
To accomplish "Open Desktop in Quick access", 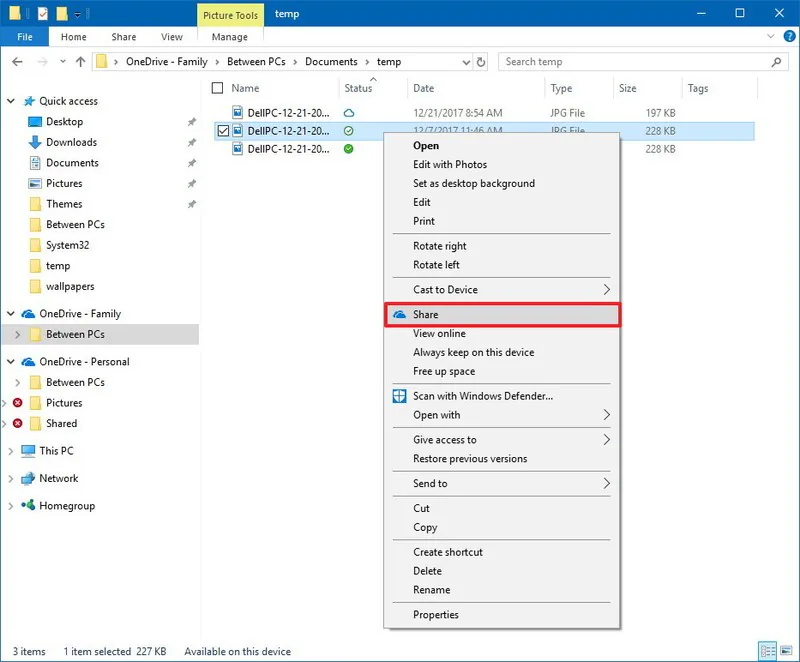I will [x=64, y=121].
